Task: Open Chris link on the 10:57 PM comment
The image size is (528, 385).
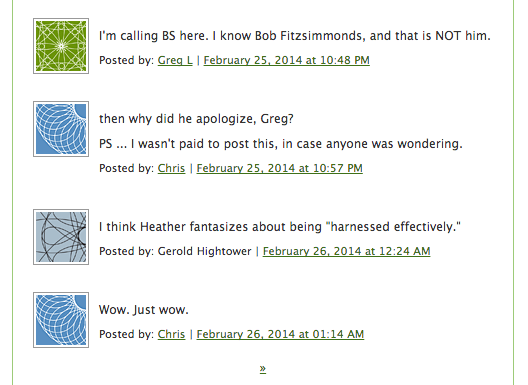Action: 171,168
